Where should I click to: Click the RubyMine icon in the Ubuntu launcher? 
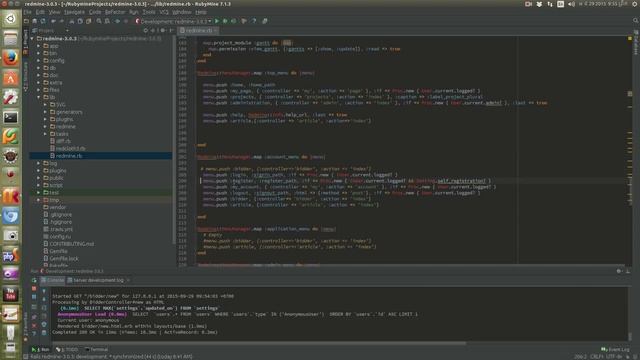click(x=11, y=196)
